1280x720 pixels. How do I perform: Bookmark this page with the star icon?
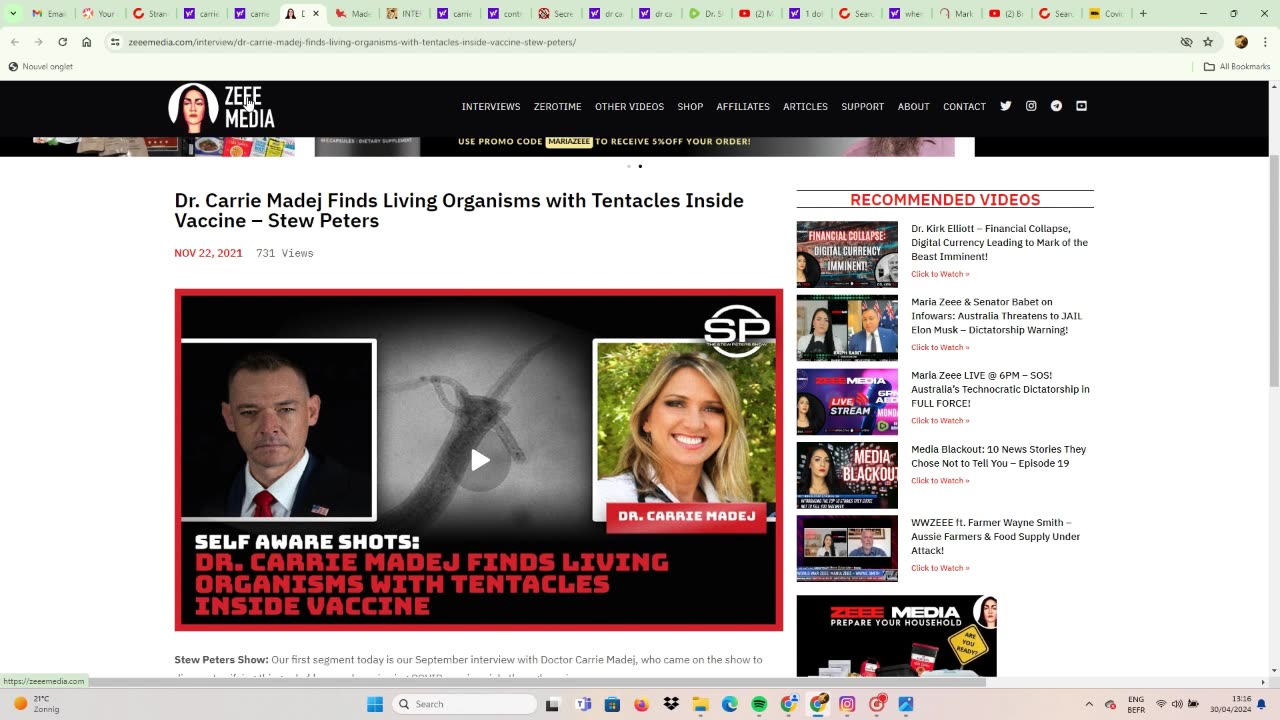pos(1208,42)
